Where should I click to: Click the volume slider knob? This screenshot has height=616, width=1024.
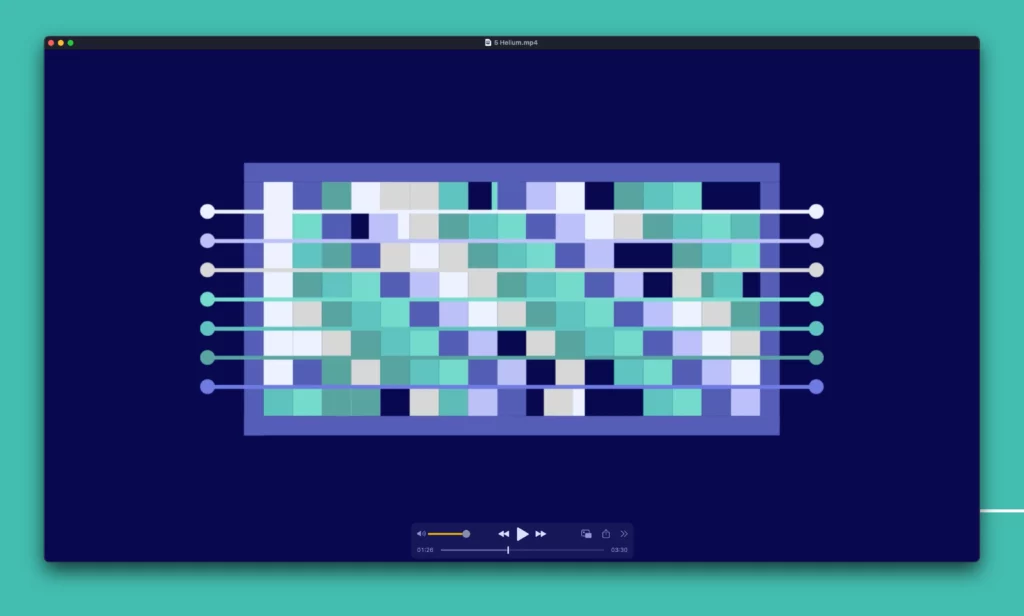pos(466,534)
